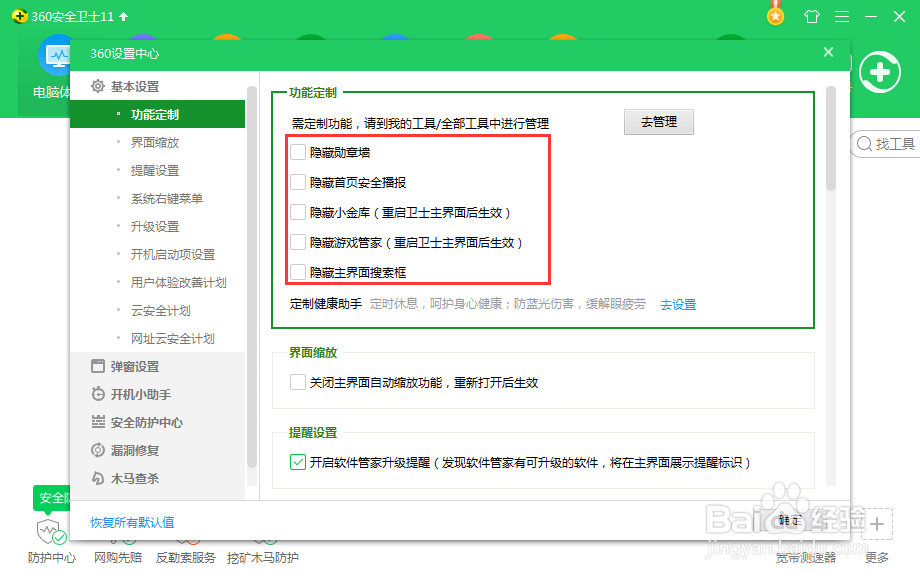Click the 360 logo in title bar
Image resolution: width=920 pixels, height=580 pixels.
tap(19, 16)
